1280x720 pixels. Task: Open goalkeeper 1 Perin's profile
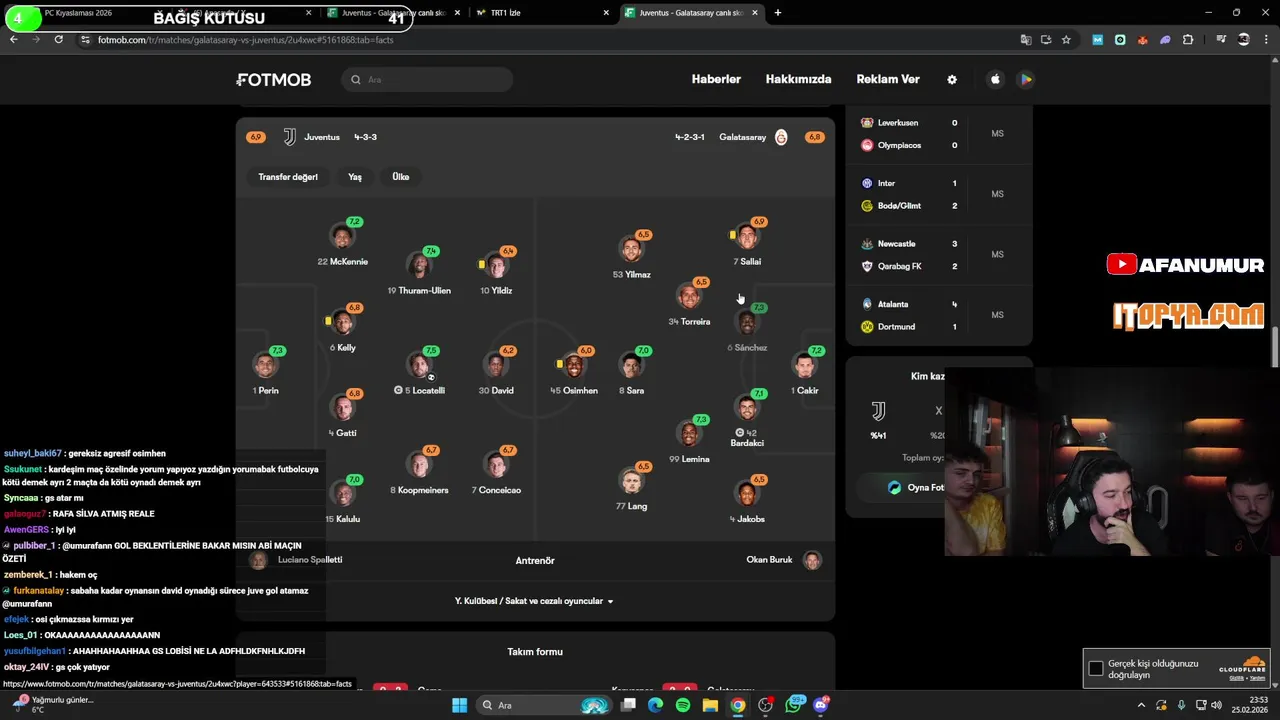tap(266, 372)
